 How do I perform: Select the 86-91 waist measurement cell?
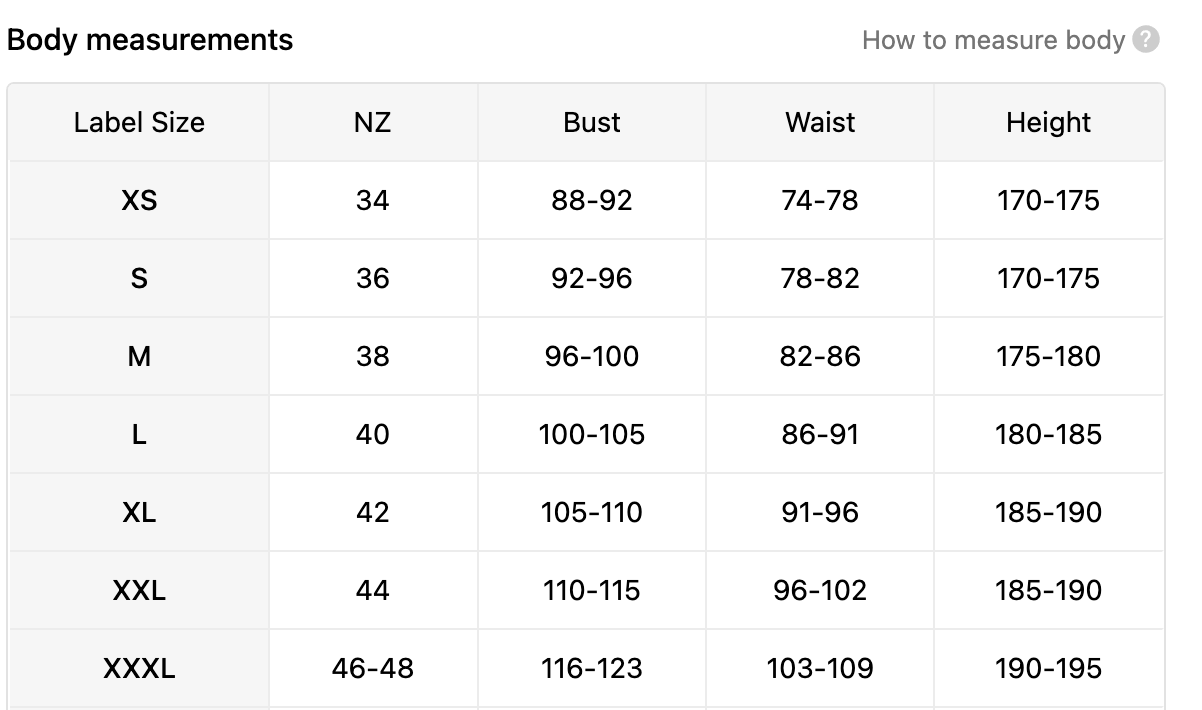(x=820, y=434)
